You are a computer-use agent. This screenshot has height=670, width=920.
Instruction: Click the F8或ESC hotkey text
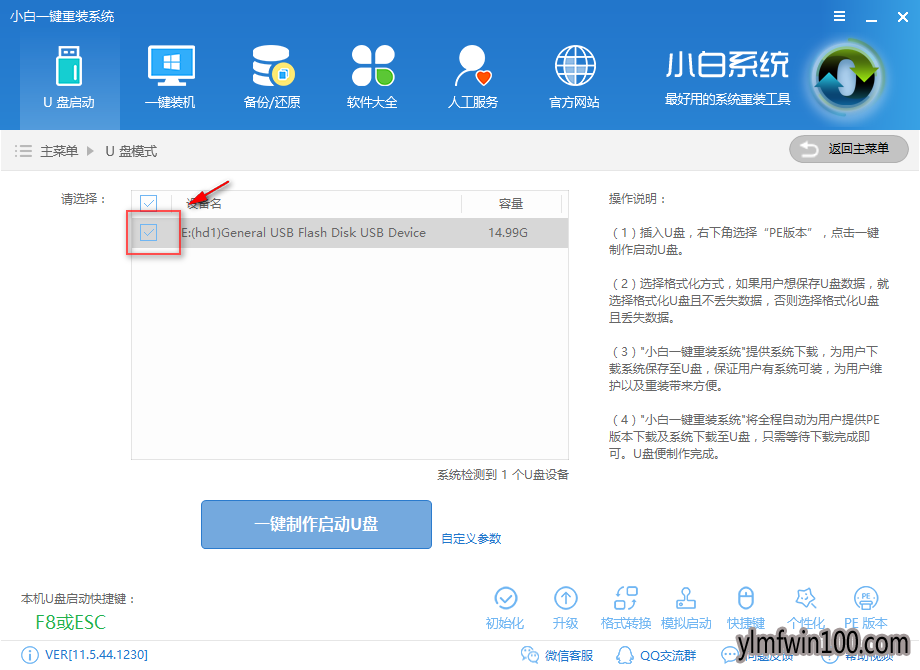pyautogui.click(x=70, y=622)
